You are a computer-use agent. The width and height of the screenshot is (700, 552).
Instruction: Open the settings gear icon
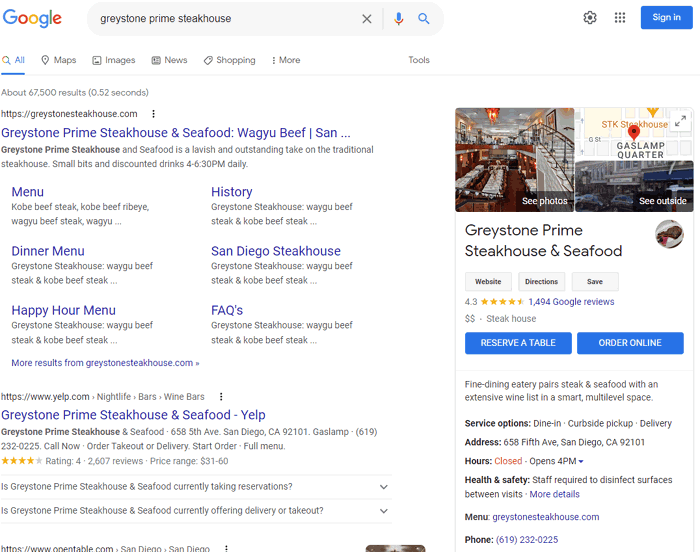590,18
